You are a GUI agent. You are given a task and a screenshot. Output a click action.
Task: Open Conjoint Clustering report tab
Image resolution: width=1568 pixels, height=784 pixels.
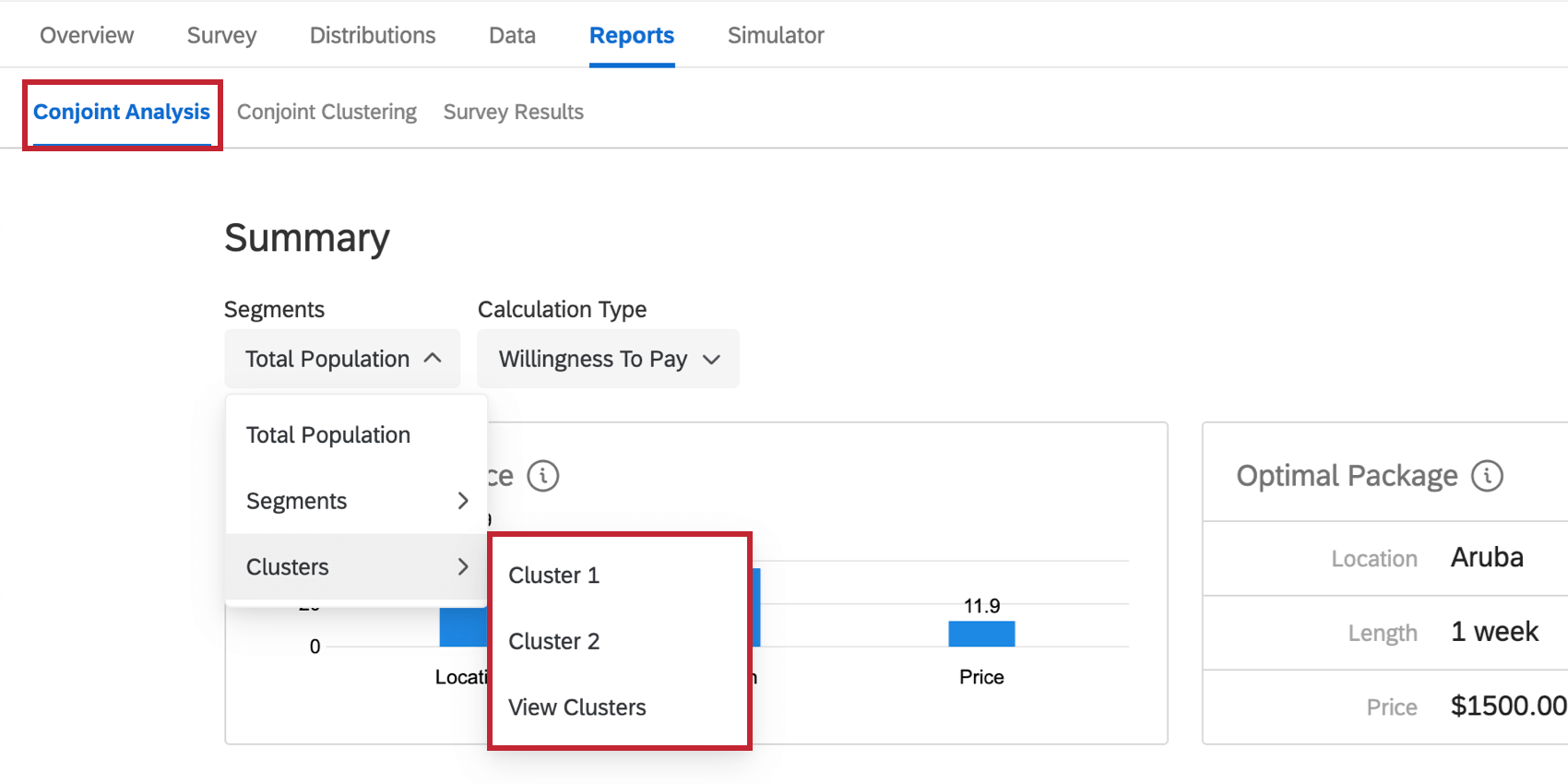click(x=327, y=112)
